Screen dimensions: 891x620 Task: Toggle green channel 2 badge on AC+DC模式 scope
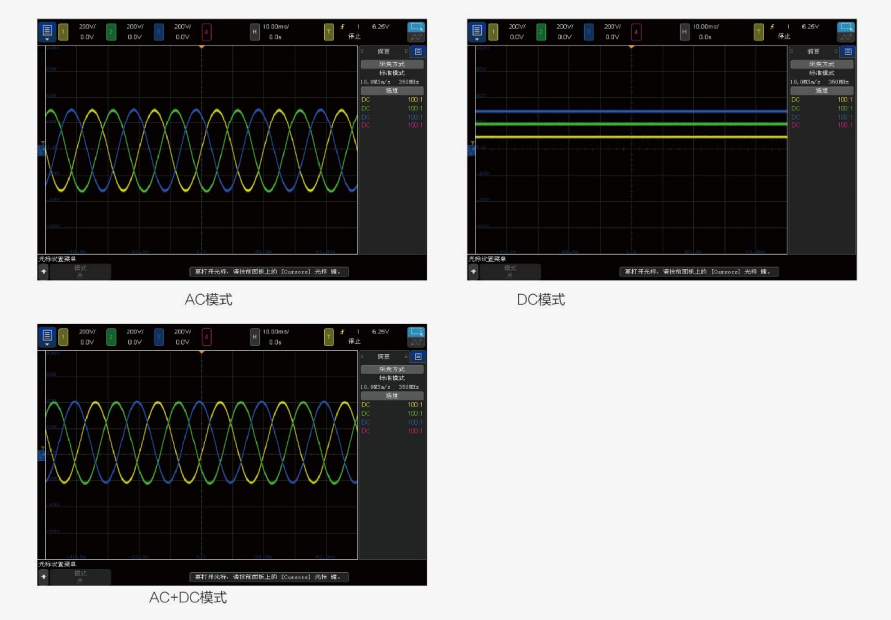[x=111, y=337]
